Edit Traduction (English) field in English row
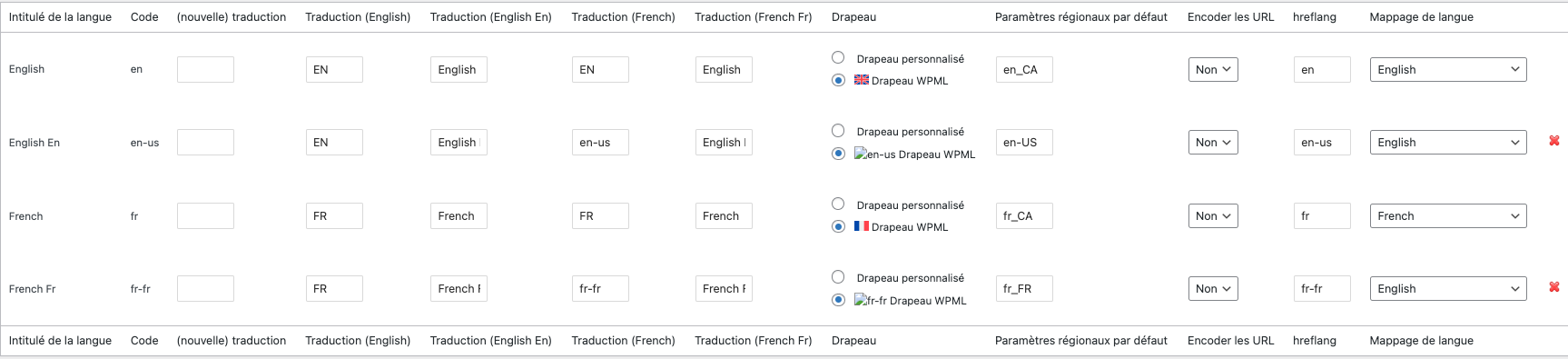1568x359 pixels. 334,69
